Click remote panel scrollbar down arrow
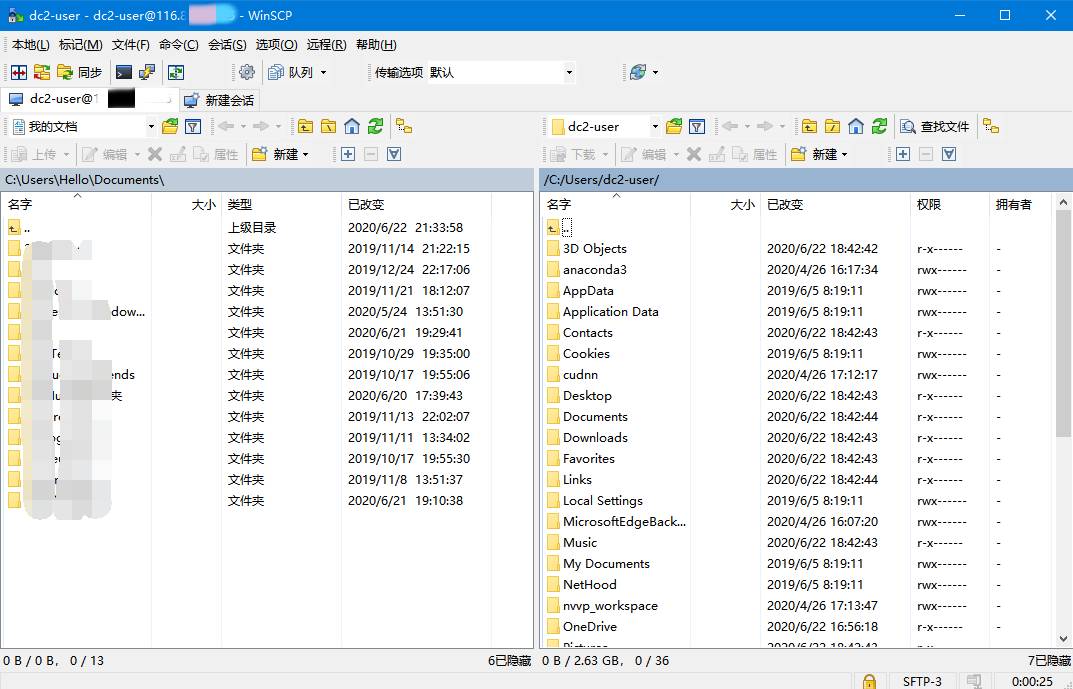The image size is (1073, 689). coord(1063,640)
